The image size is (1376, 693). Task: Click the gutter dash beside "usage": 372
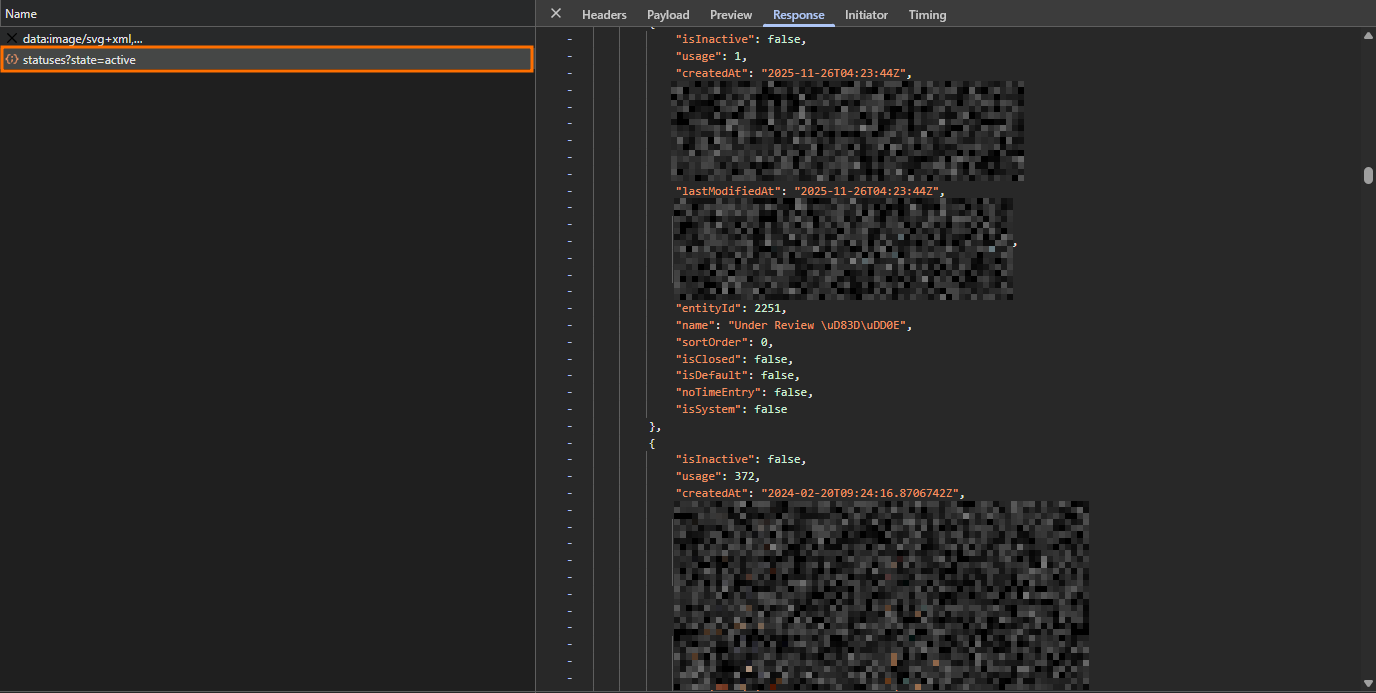[569, 476]
